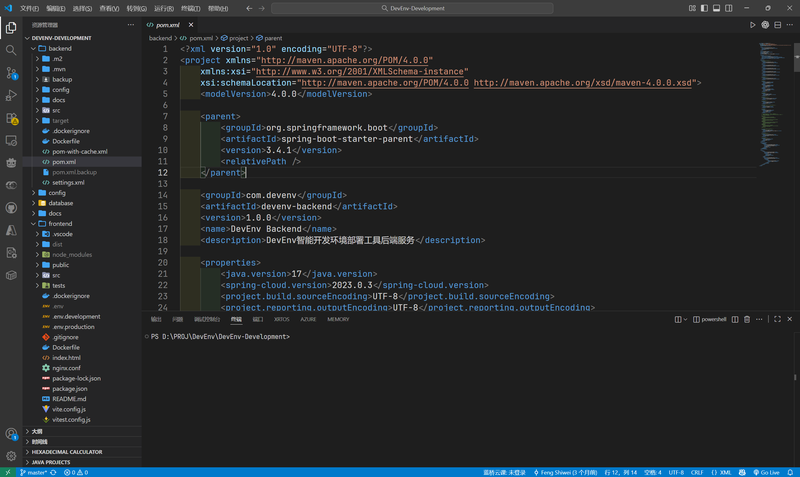Open the Run and Debug view
800x477 pixels.
[x=11, y=96]
